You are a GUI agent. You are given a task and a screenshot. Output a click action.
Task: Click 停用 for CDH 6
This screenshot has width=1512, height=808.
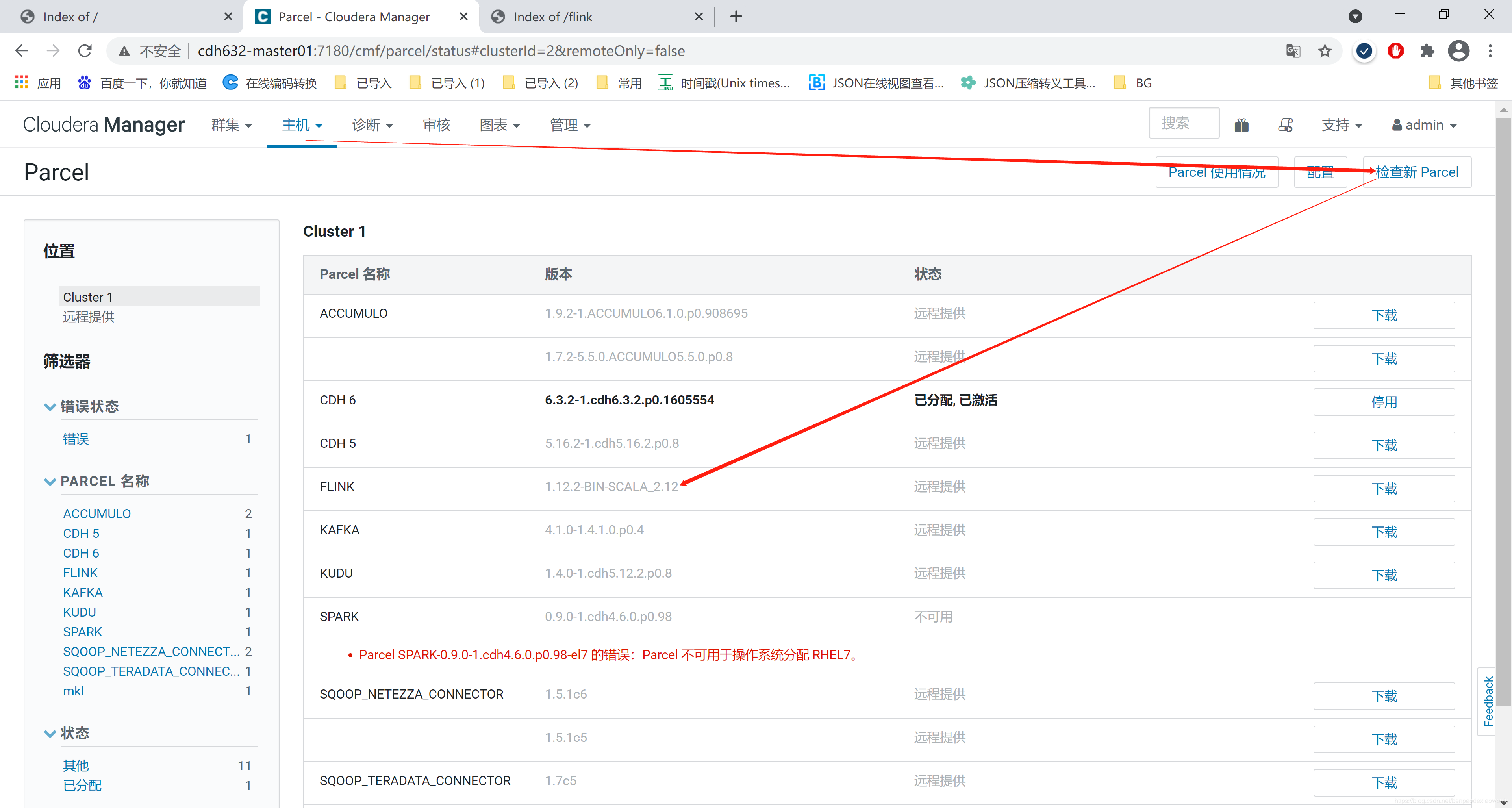tap(1384, 402)
